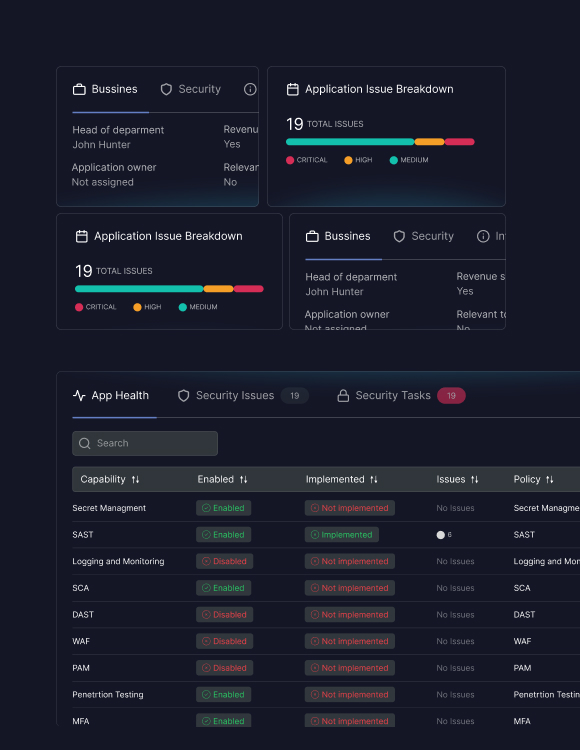This screenshot has height=750, width=580.
Task: Click the Implemented column header label
Action: tap(335, 479)
